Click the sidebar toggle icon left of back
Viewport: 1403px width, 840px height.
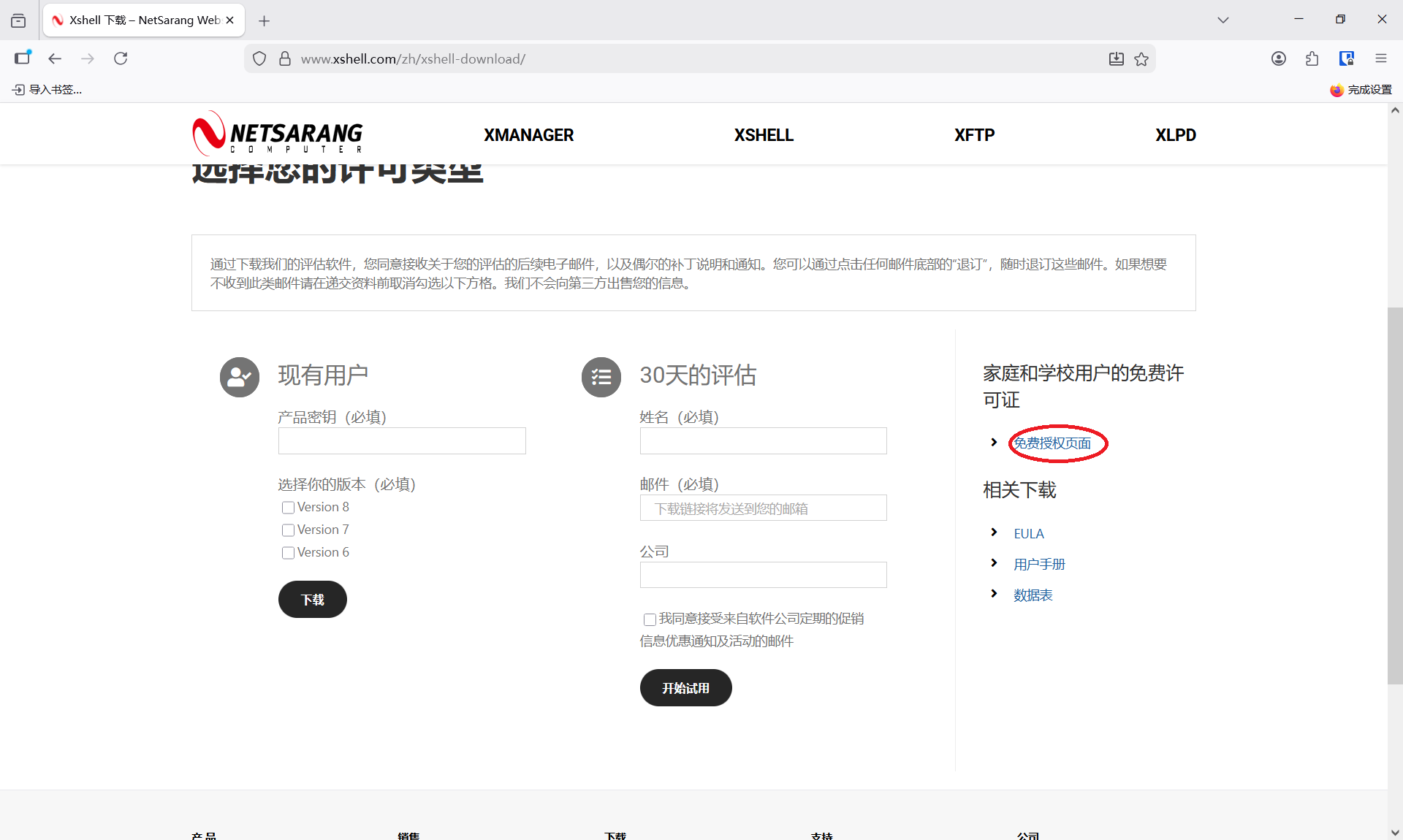pyautogui.click(x=23, y=58)
